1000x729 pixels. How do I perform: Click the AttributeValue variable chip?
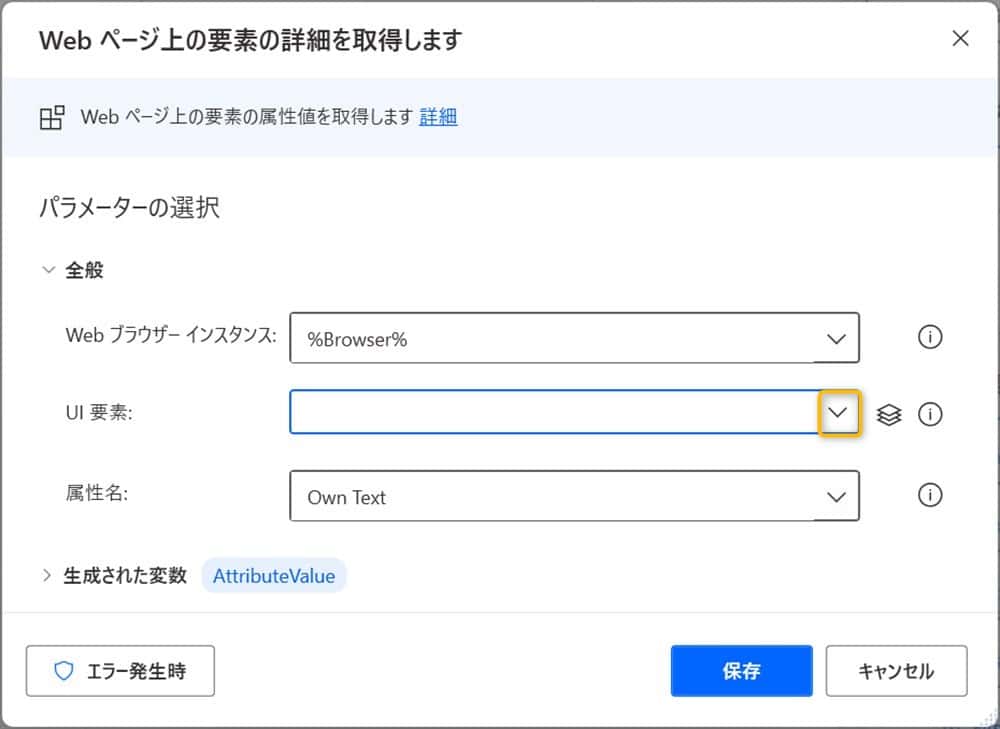[274, 576]
